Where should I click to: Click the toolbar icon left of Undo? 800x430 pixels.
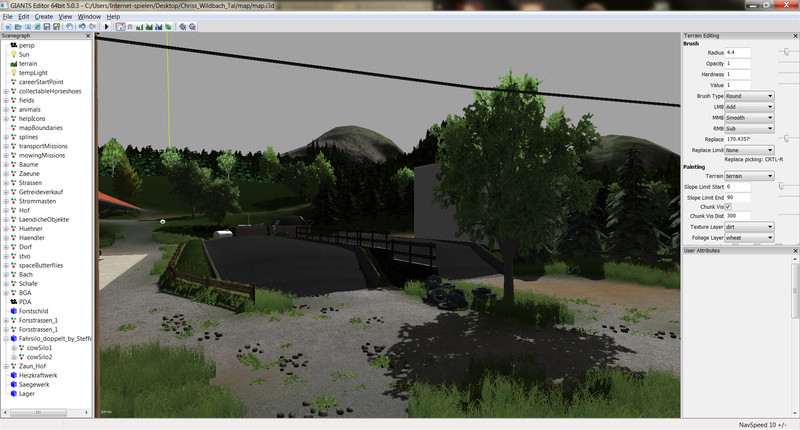[69, 27]
